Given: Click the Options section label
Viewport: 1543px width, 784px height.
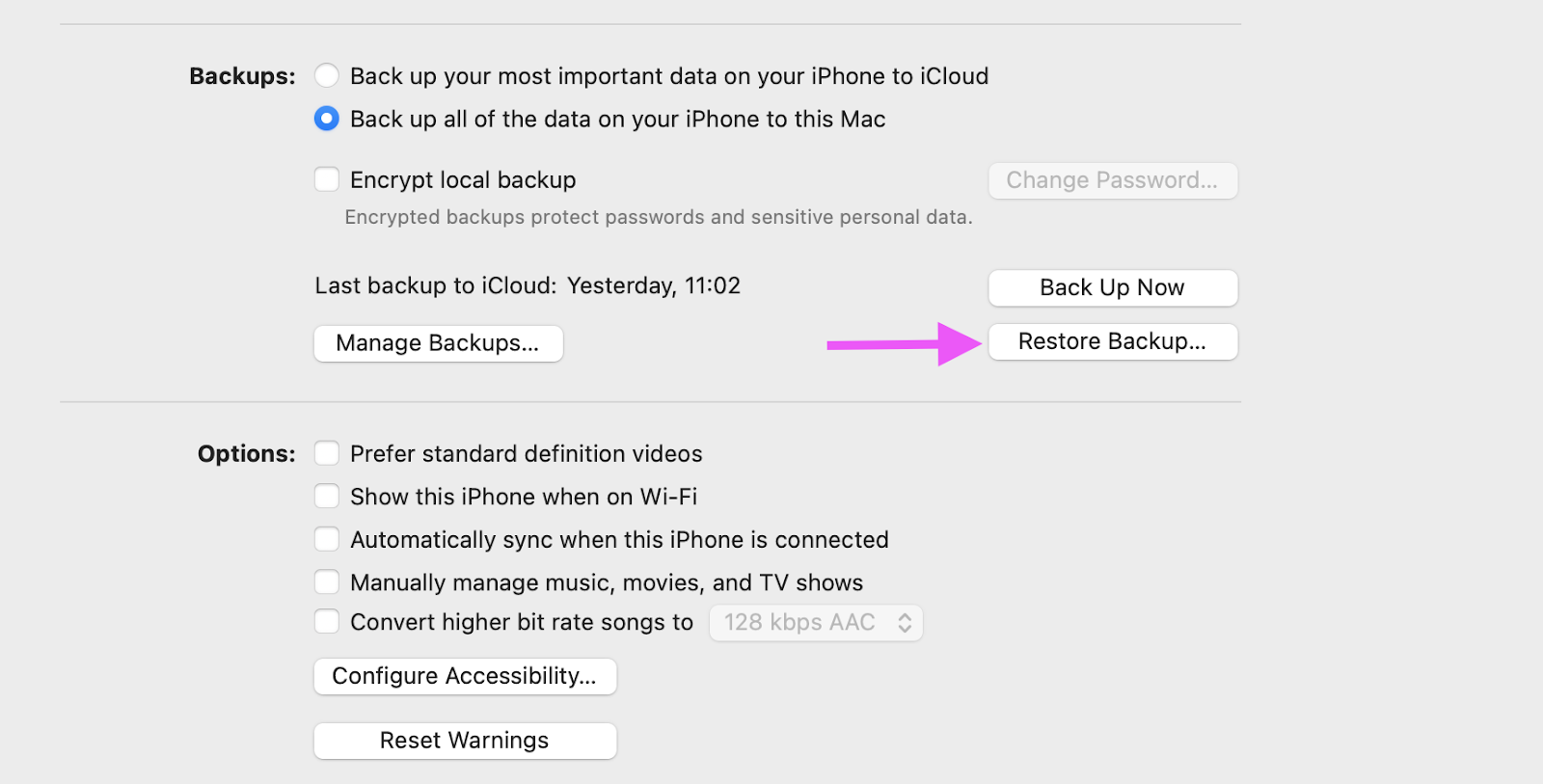Looking at the screenshot, I should click(246, 454).
